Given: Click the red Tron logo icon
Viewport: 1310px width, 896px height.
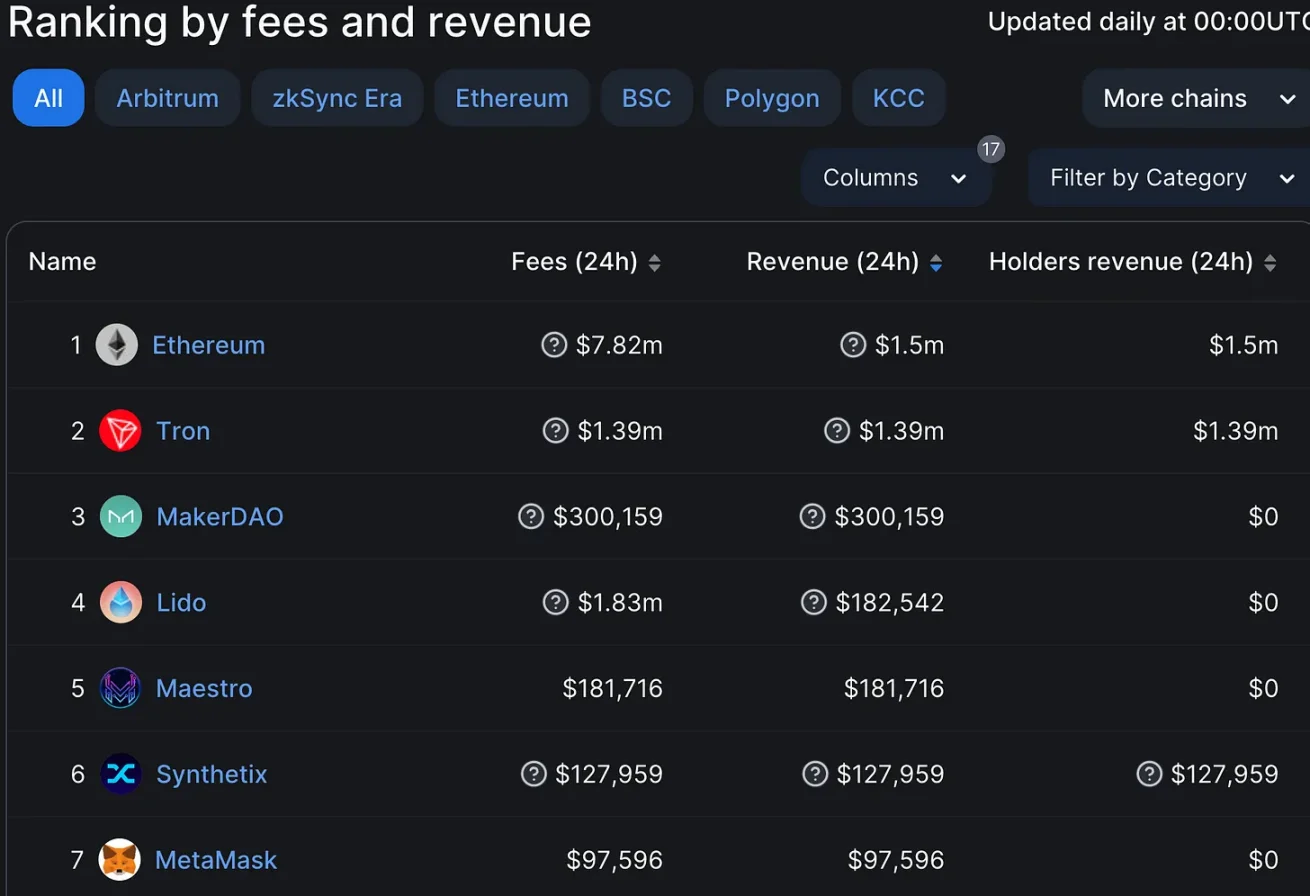Looking at the screenshot, I should point(120,431).
